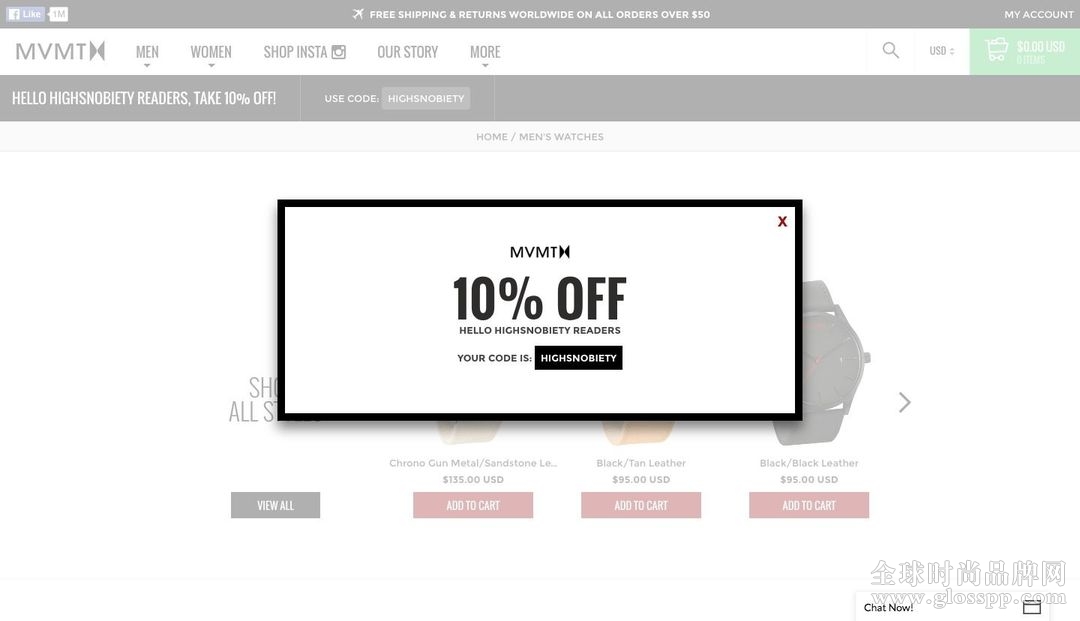
Task: Click the Instagram icon beside Shop Insta
Action: pyautogui.click(x=338, y=52)
